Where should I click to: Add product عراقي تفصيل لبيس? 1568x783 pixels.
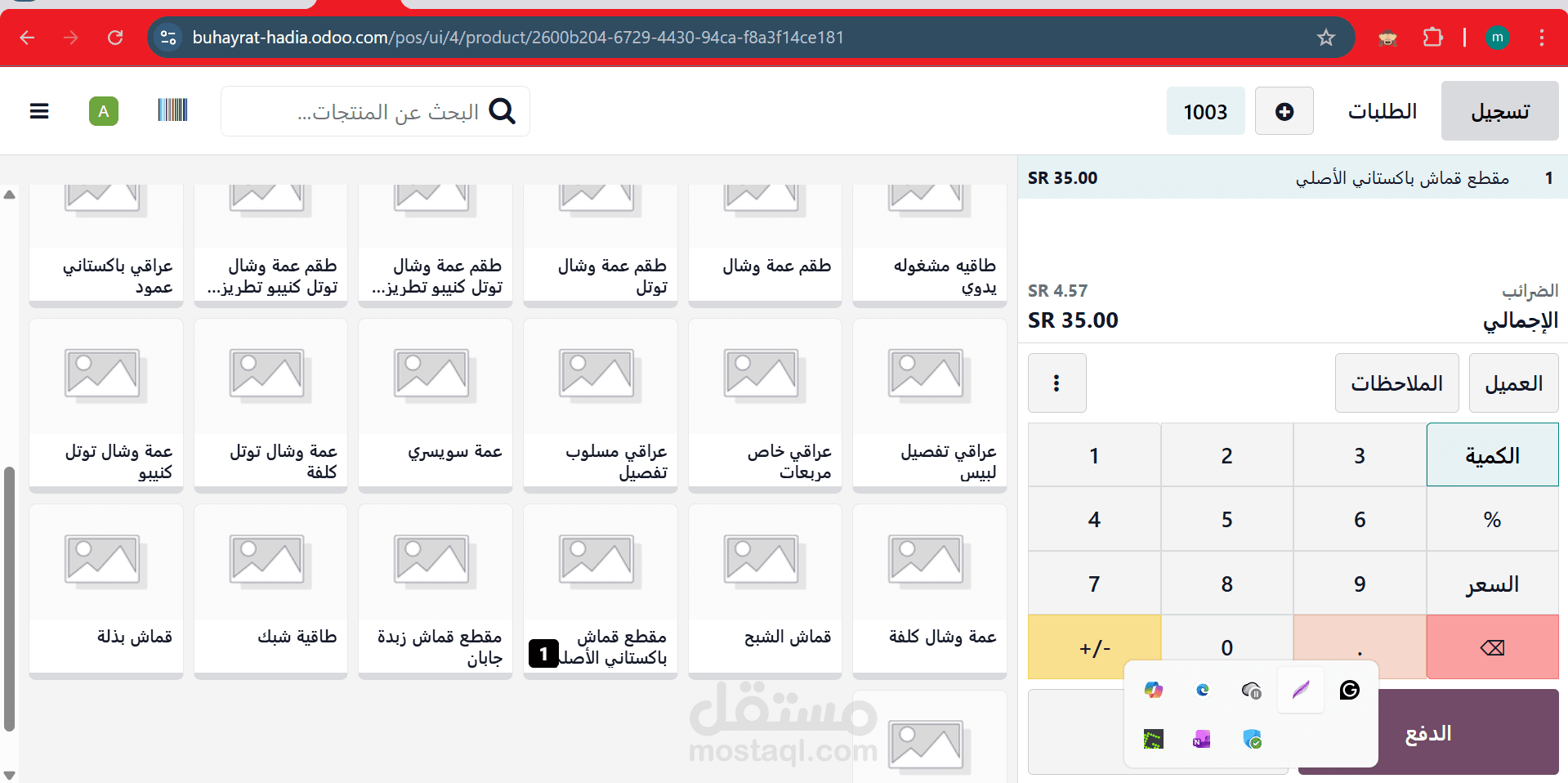(930, 405)
